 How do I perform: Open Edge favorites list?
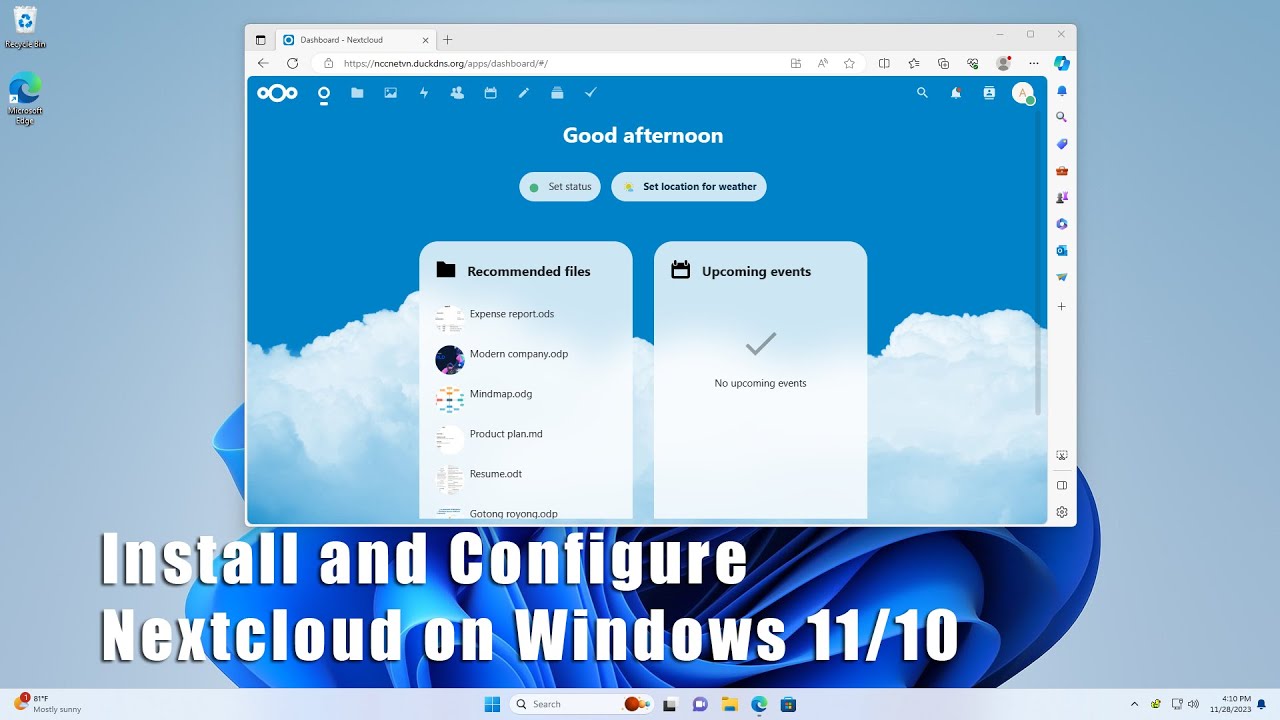pos(914,63)
